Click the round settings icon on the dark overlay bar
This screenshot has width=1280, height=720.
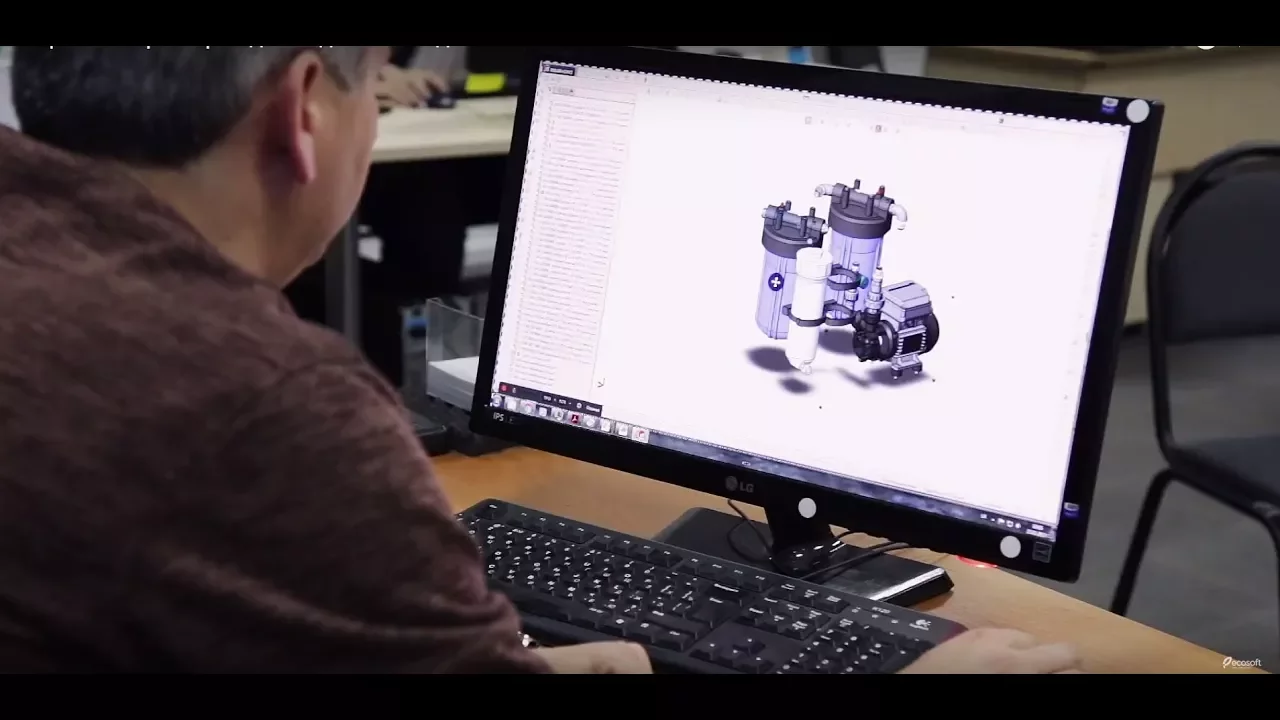[x=579, y=406]
